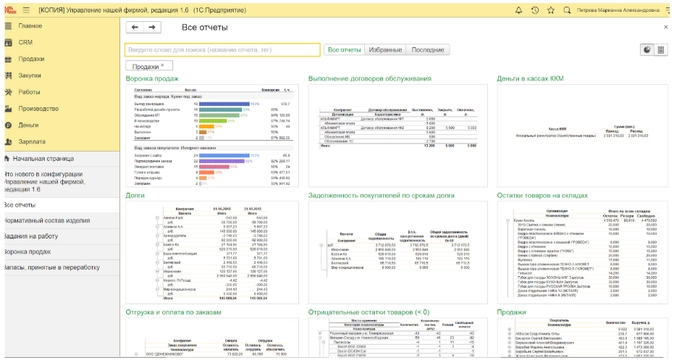Open Деньги в кассах ККМ report link
This screenshot has width=674, height=361.
pyautogui.click(x=530, y=79)
